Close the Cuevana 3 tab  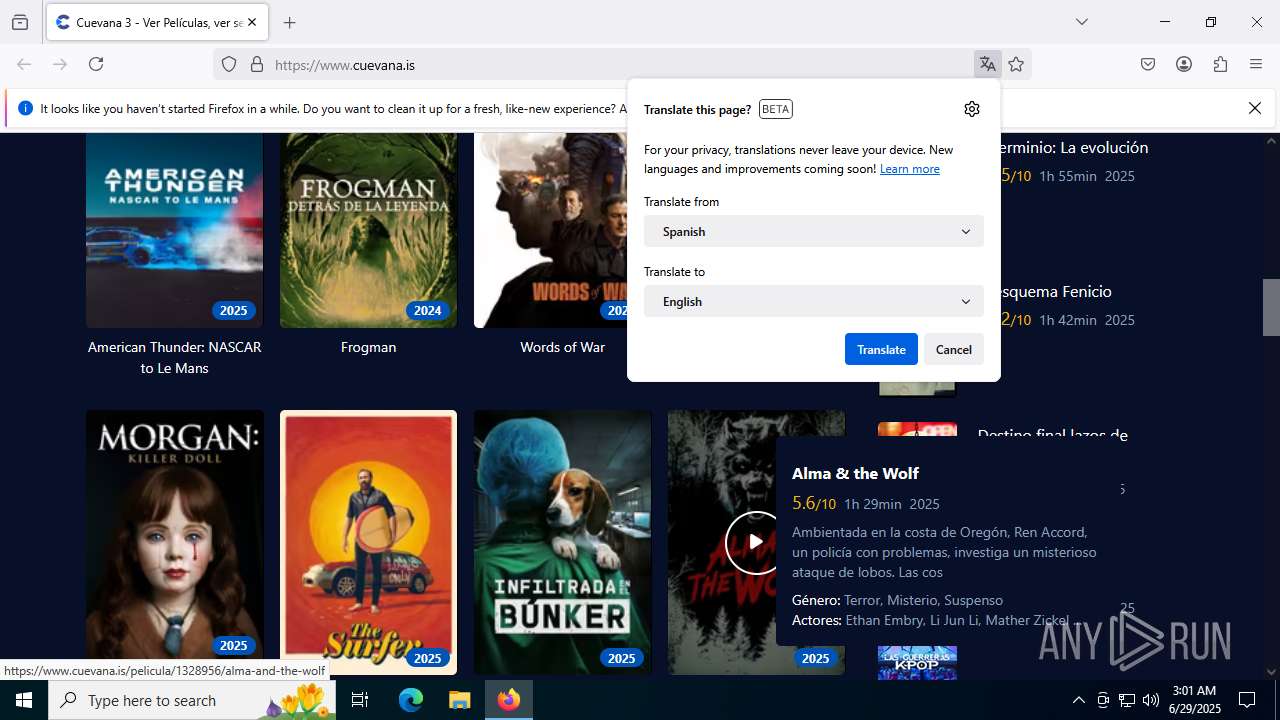(x=251, y=22)
